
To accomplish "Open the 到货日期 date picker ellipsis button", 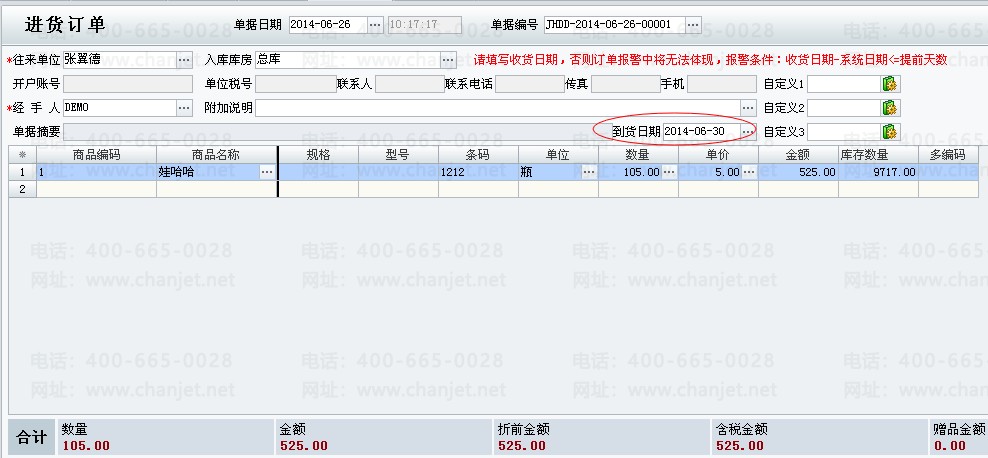I will (x=747, y=132).
